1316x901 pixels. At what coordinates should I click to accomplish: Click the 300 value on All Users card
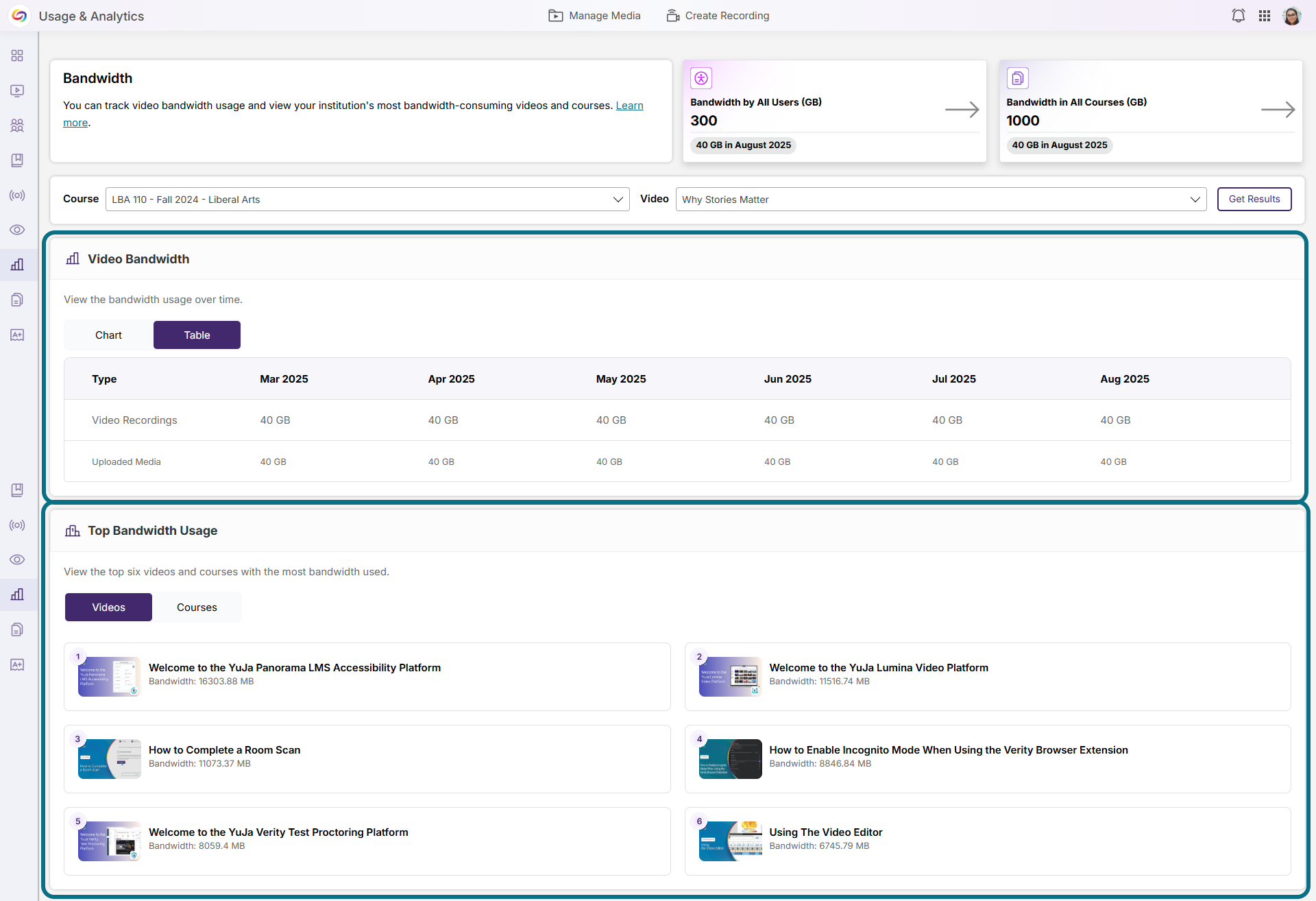point(704,121)
